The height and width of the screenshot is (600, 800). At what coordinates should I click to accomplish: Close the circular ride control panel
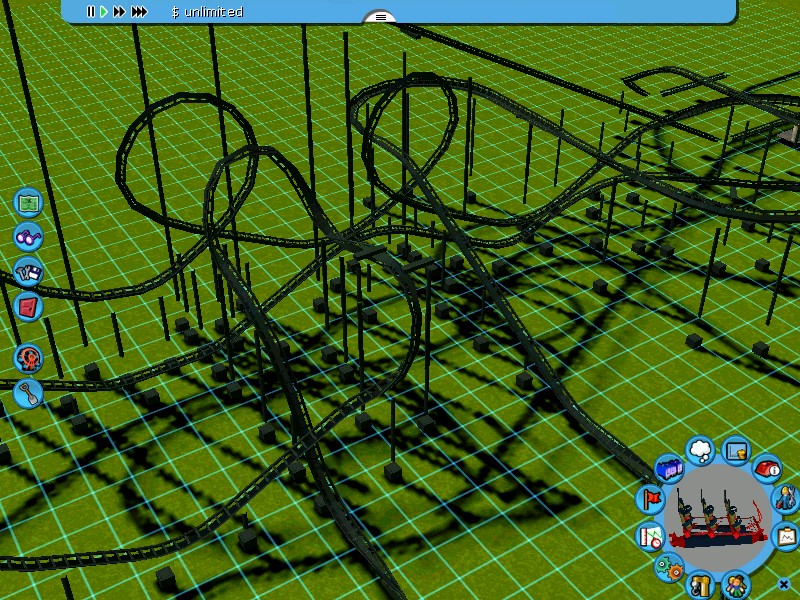[x=783, y=584]
